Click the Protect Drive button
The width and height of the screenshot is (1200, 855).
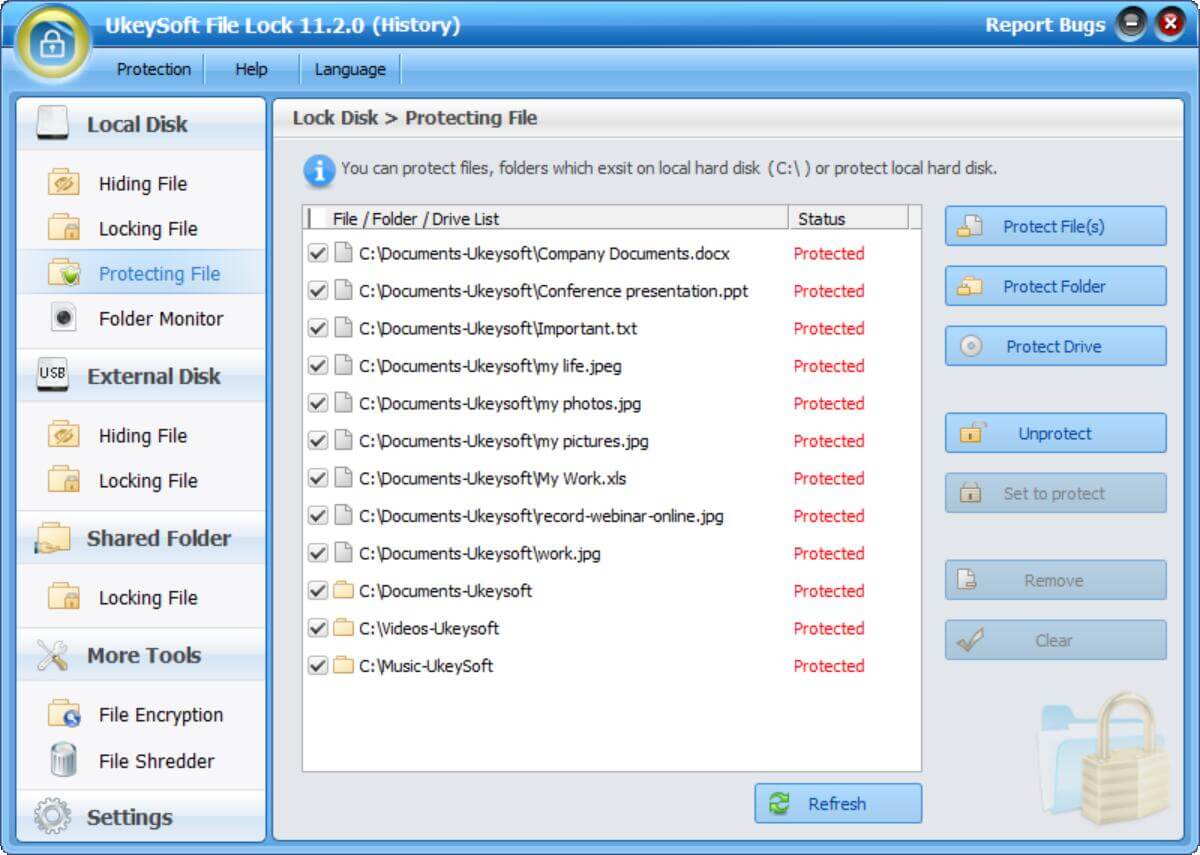pyautogui.click(x=1055, y=346)
